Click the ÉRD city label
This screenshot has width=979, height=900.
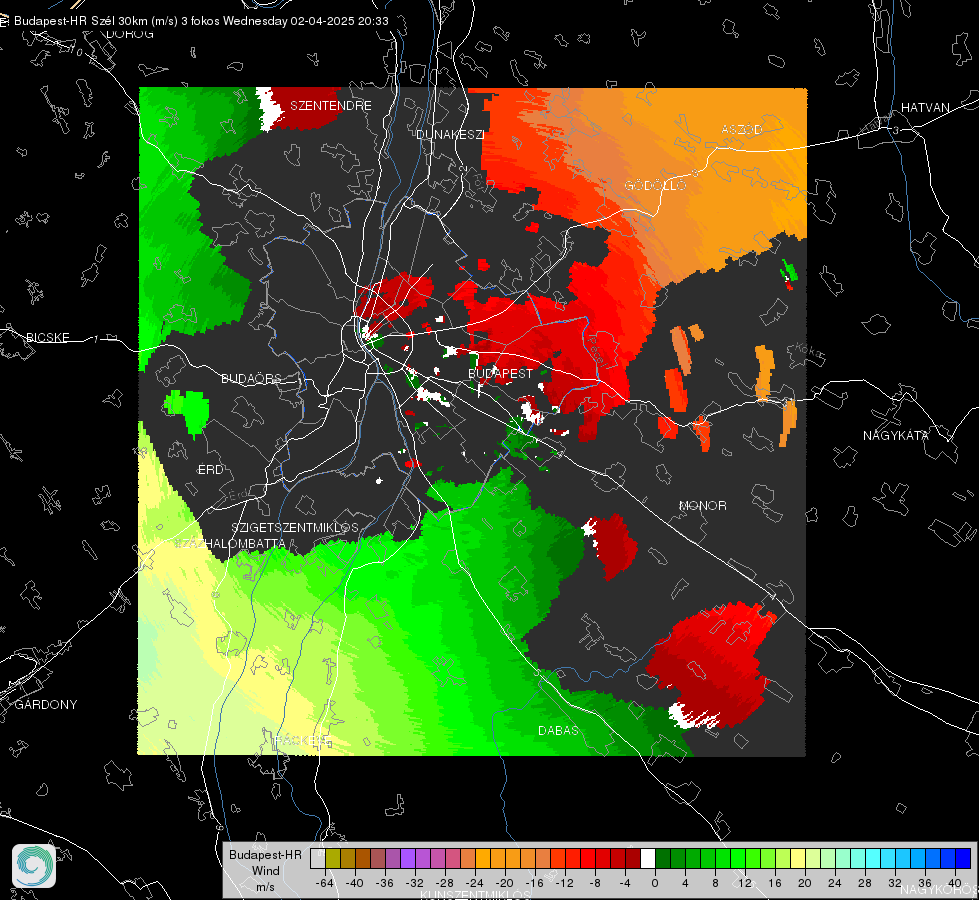(210, 470)
